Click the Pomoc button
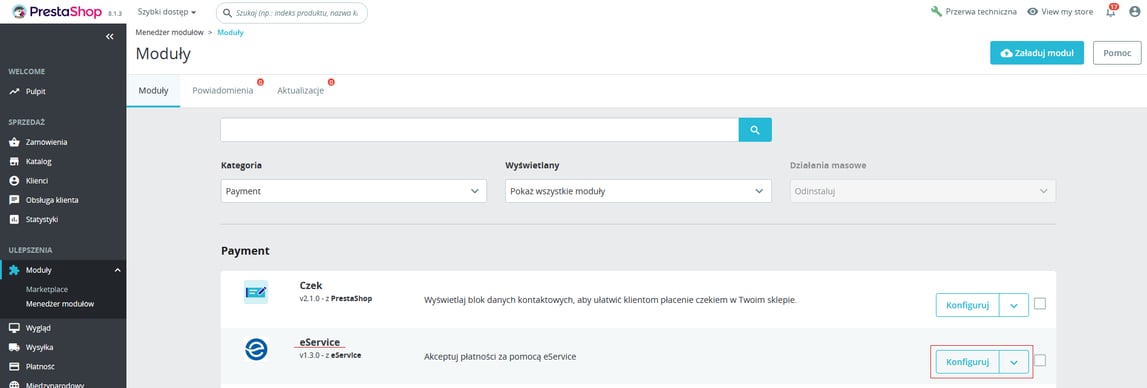 (x=1117, y=53)
